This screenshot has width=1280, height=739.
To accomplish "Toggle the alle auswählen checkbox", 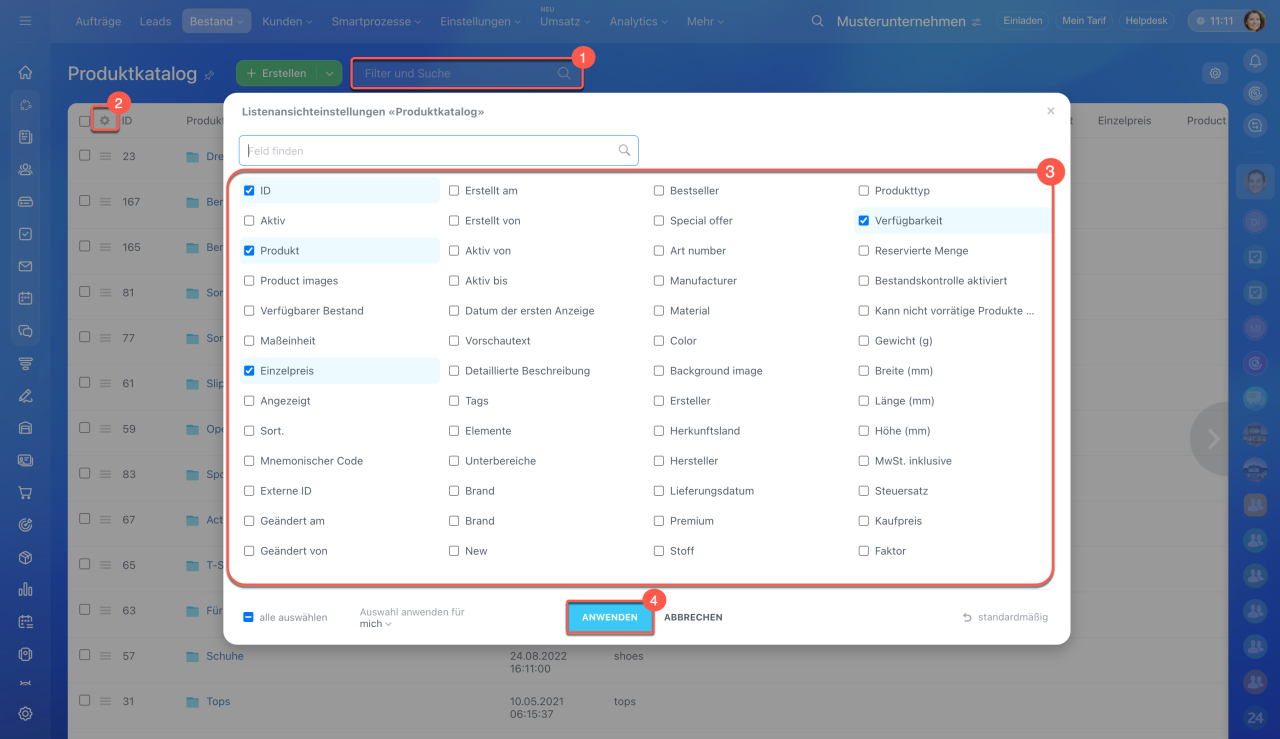I will tap(248, 617).
